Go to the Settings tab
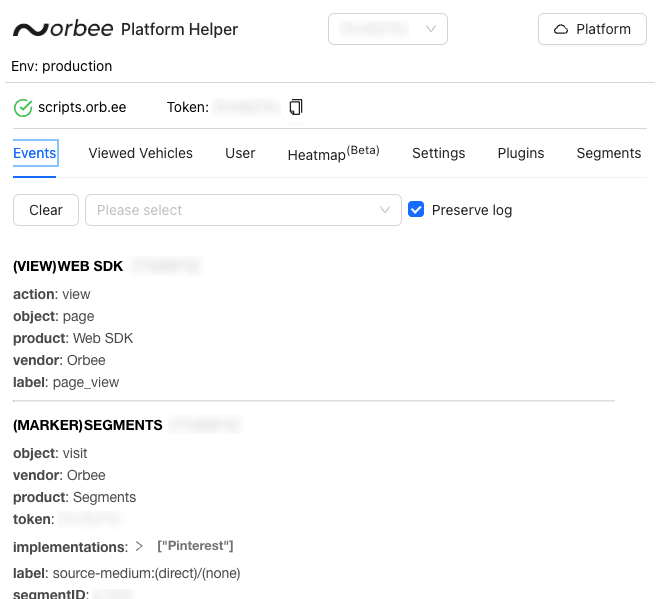 point(439,153)
